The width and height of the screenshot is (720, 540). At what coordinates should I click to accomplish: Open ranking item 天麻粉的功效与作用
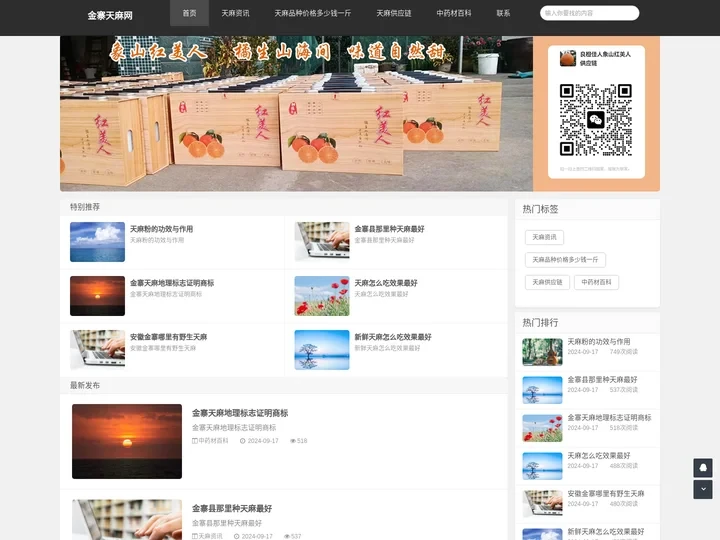click(599, 342)
